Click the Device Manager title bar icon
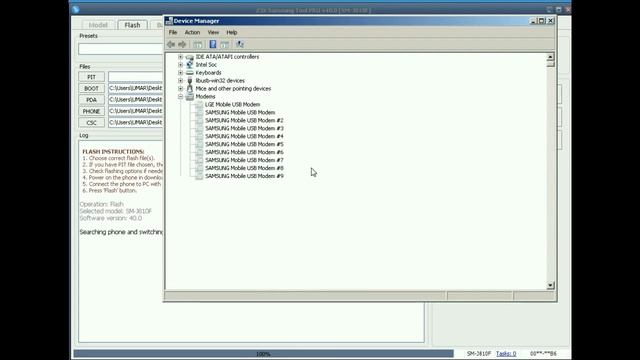 coord(169,21)
